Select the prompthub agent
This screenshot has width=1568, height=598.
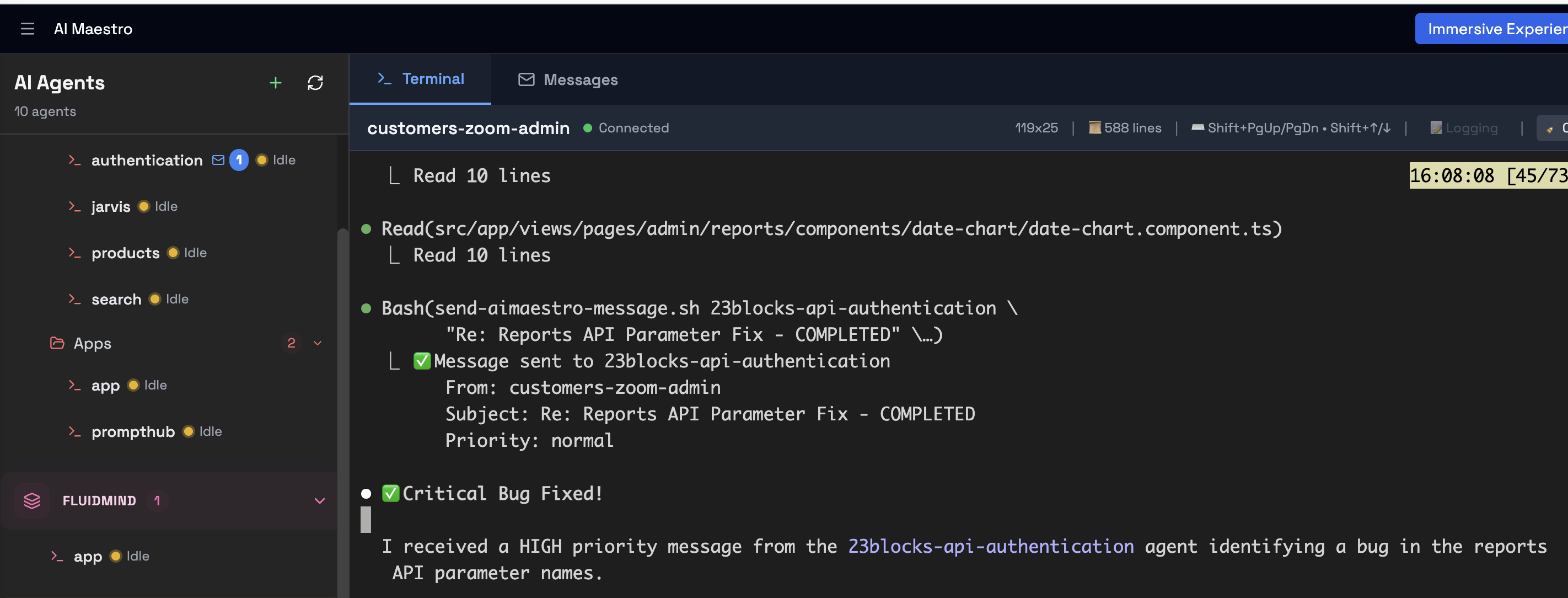tap(133, 432)
